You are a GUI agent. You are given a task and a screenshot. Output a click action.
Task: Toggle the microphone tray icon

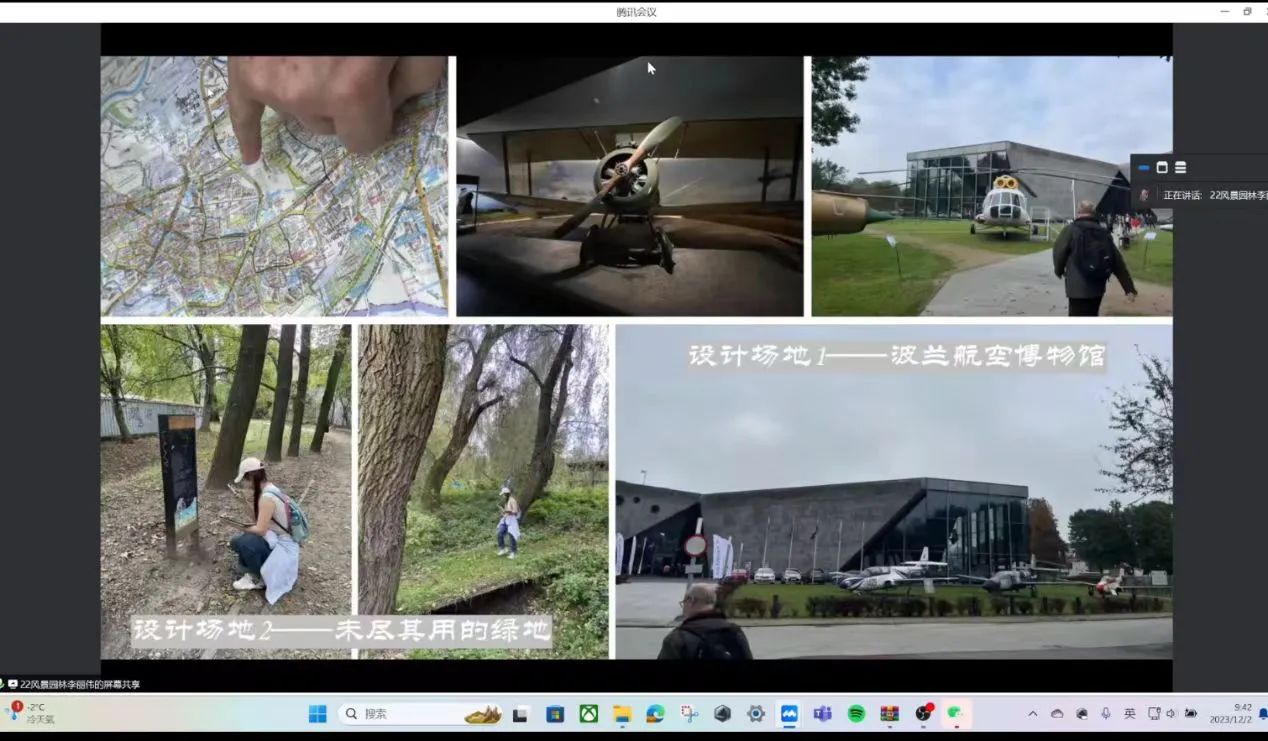pyautogui.click(x=1106, y=714)
